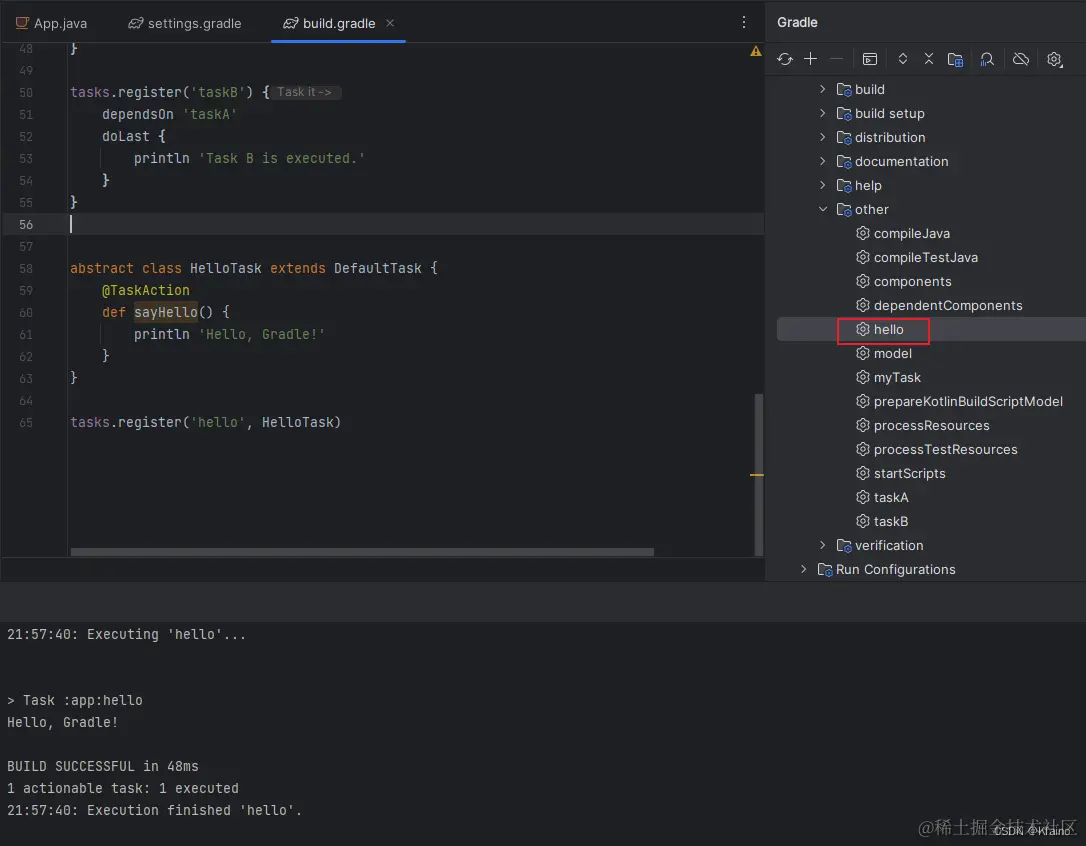Screen dimensions: 1086x846
Task: Click the yellow warning stripe marker
Action: tap(756, 475)
